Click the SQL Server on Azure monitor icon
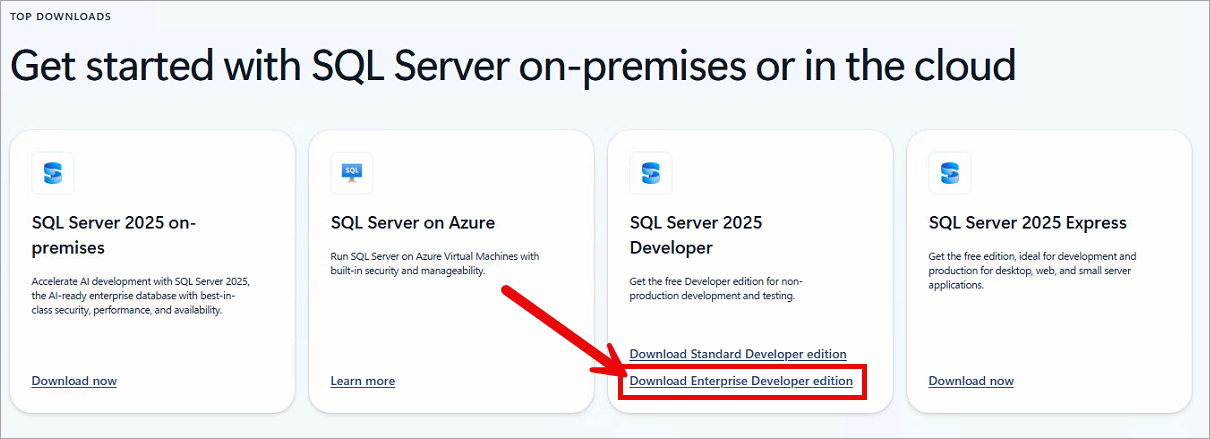 [352, 173]
